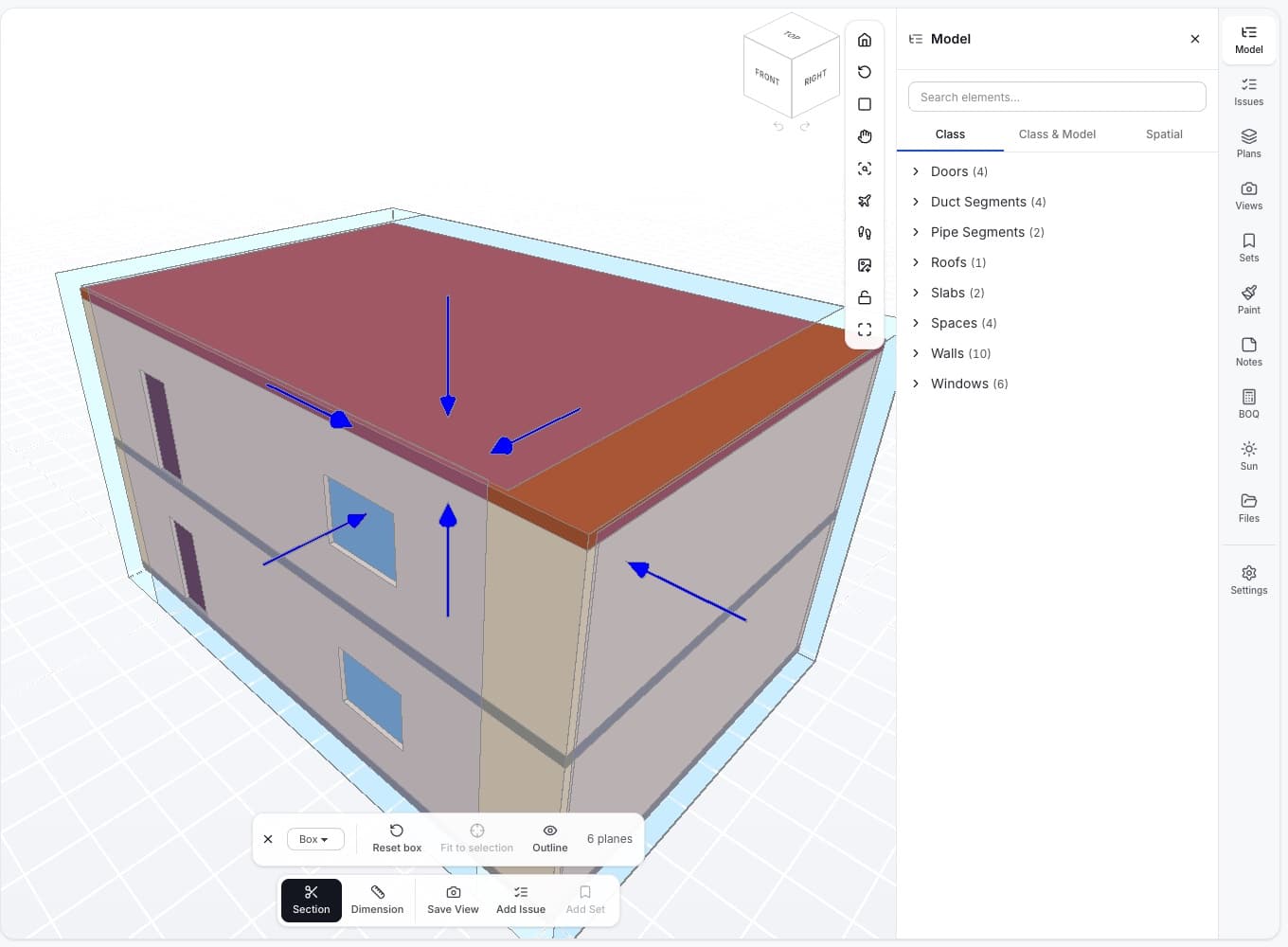The height and width of the screenshot is (947, 1288).
Task: Open the BOQ panel
Action: 1248,403
